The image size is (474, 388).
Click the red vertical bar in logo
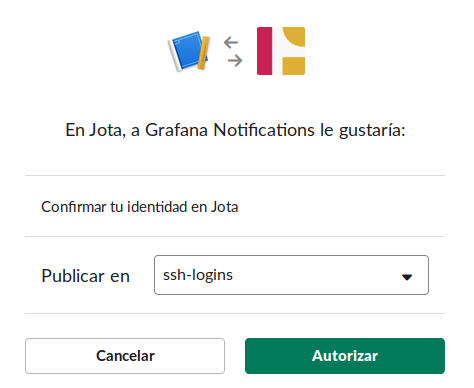(x=264, y=51)
